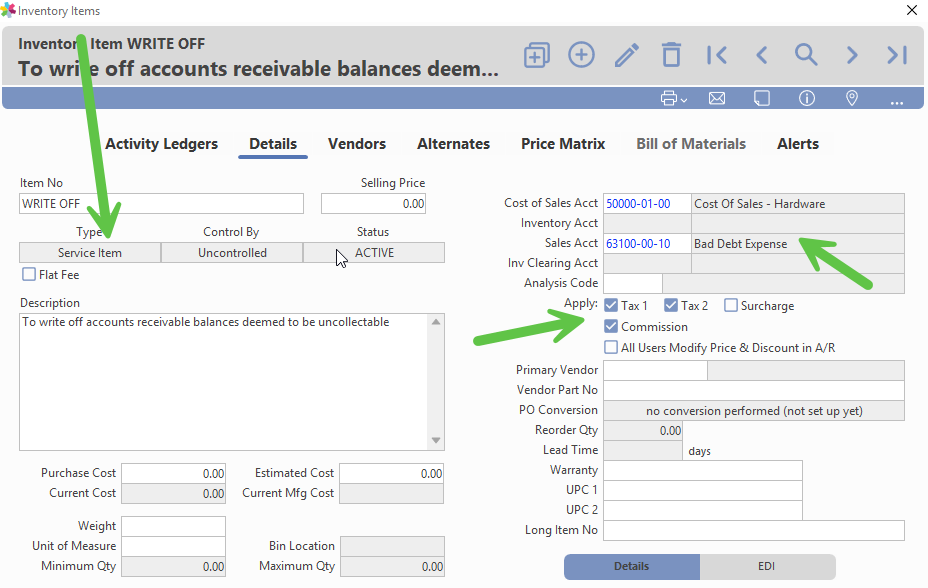Select the bottom Details button

tap(631, 566)
